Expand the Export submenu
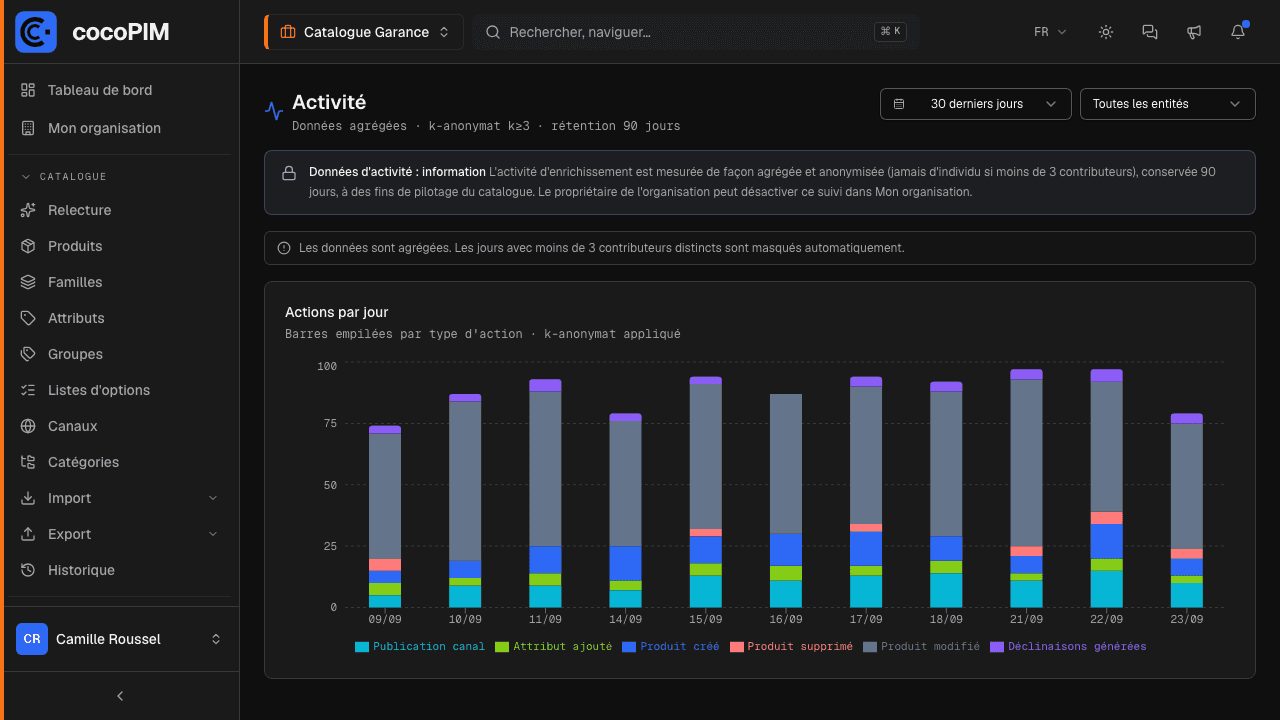 click(x=120, y=534)
